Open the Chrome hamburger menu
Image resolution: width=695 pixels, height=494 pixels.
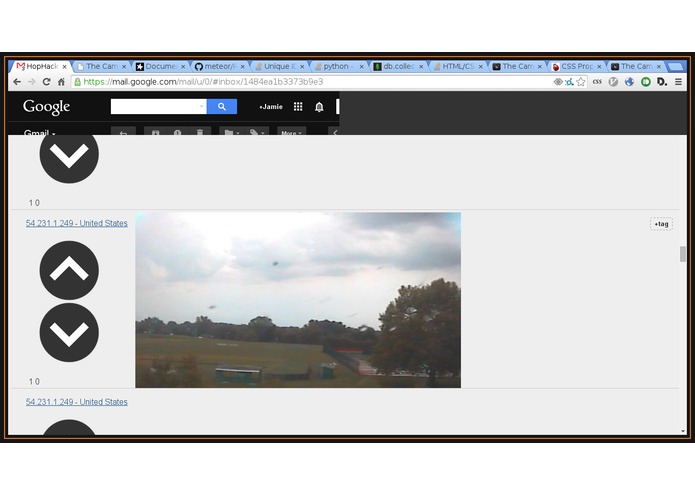coord(678,82)
